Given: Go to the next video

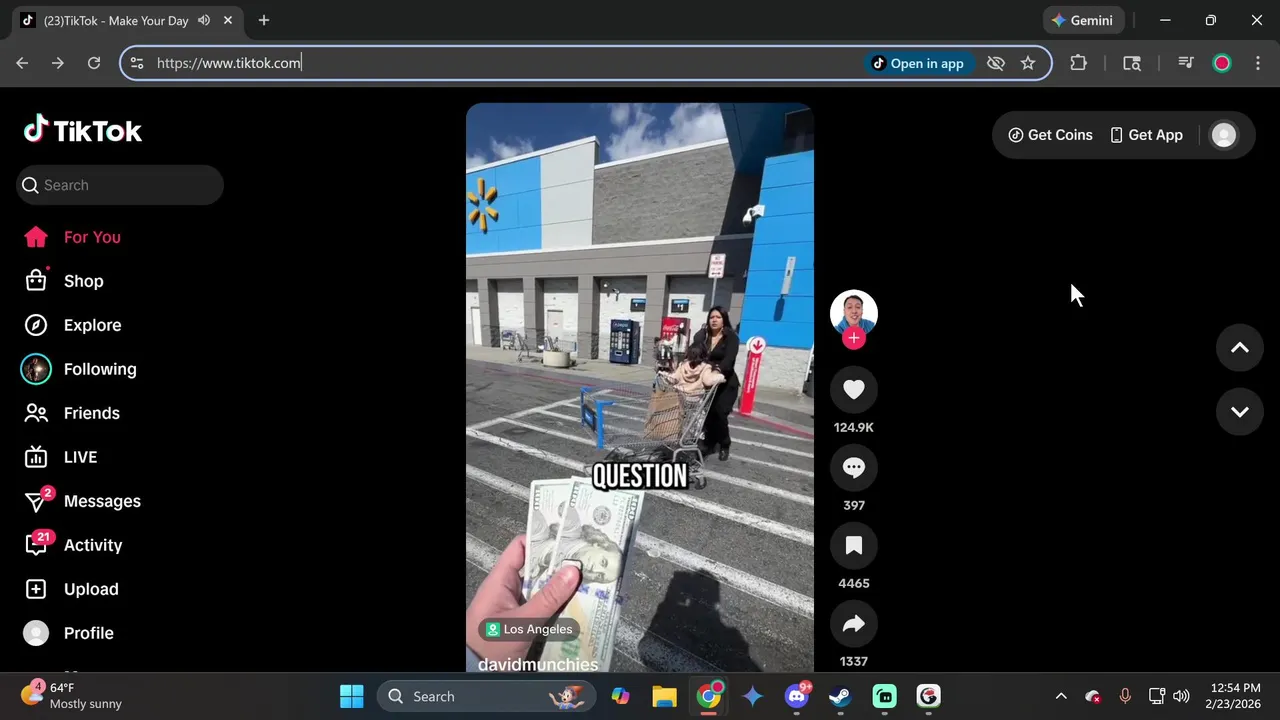Looking at the screenshot, I should [x=1240, y=412].
